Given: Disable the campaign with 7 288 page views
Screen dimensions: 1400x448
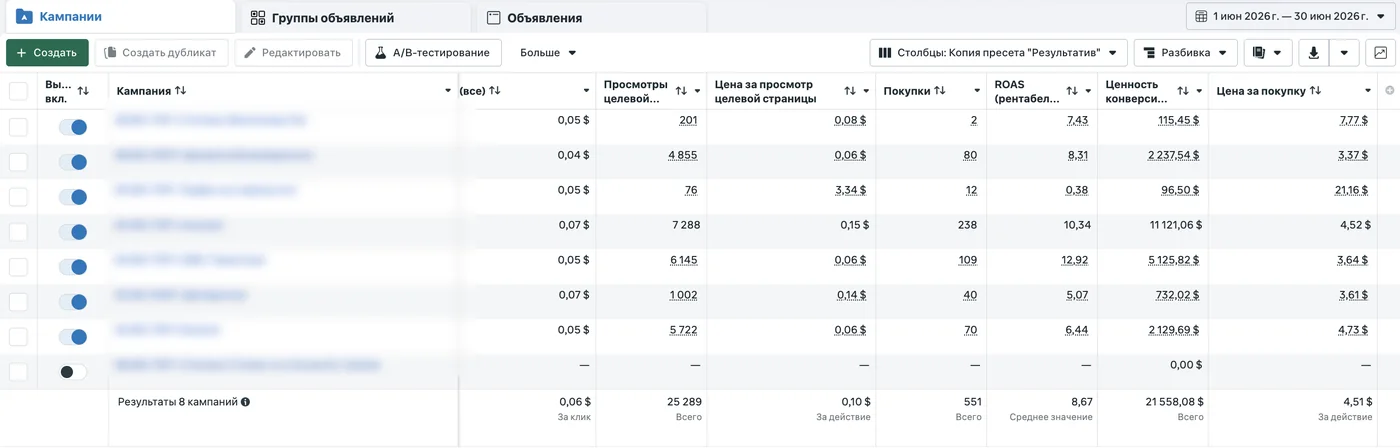Looking at the screenshot, I should click(73, 232).
